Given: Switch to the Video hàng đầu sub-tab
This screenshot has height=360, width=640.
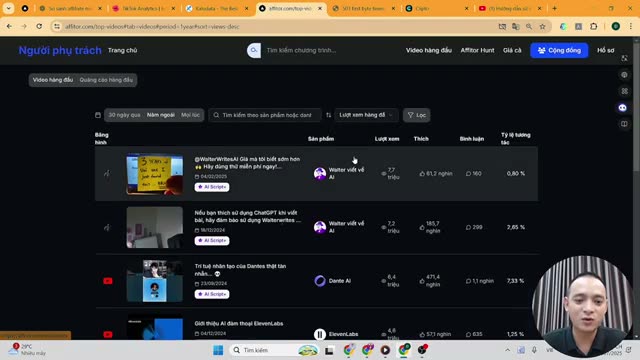Looking at the screenshot, I should (53, 80).
